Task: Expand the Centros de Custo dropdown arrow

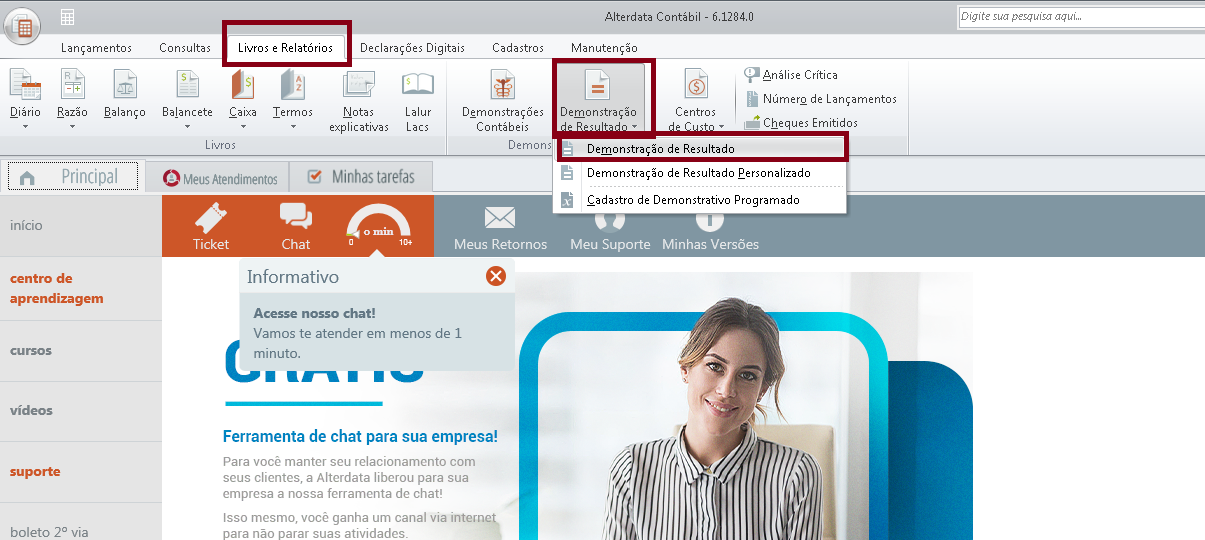Action: coord(721,127)
